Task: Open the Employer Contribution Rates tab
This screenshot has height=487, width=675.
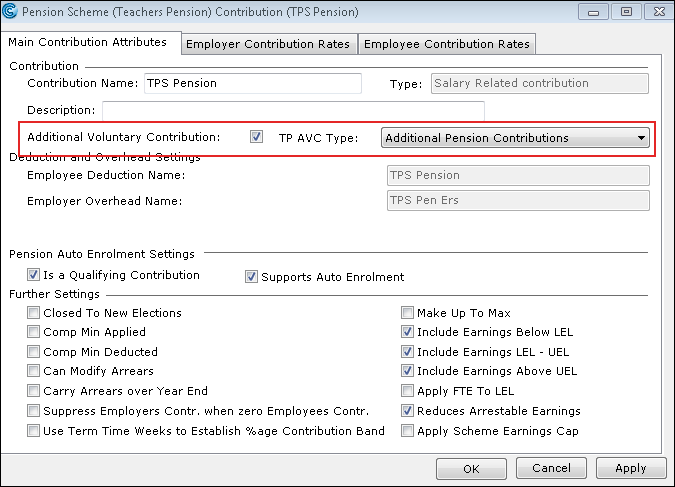Action: [268, 44]
